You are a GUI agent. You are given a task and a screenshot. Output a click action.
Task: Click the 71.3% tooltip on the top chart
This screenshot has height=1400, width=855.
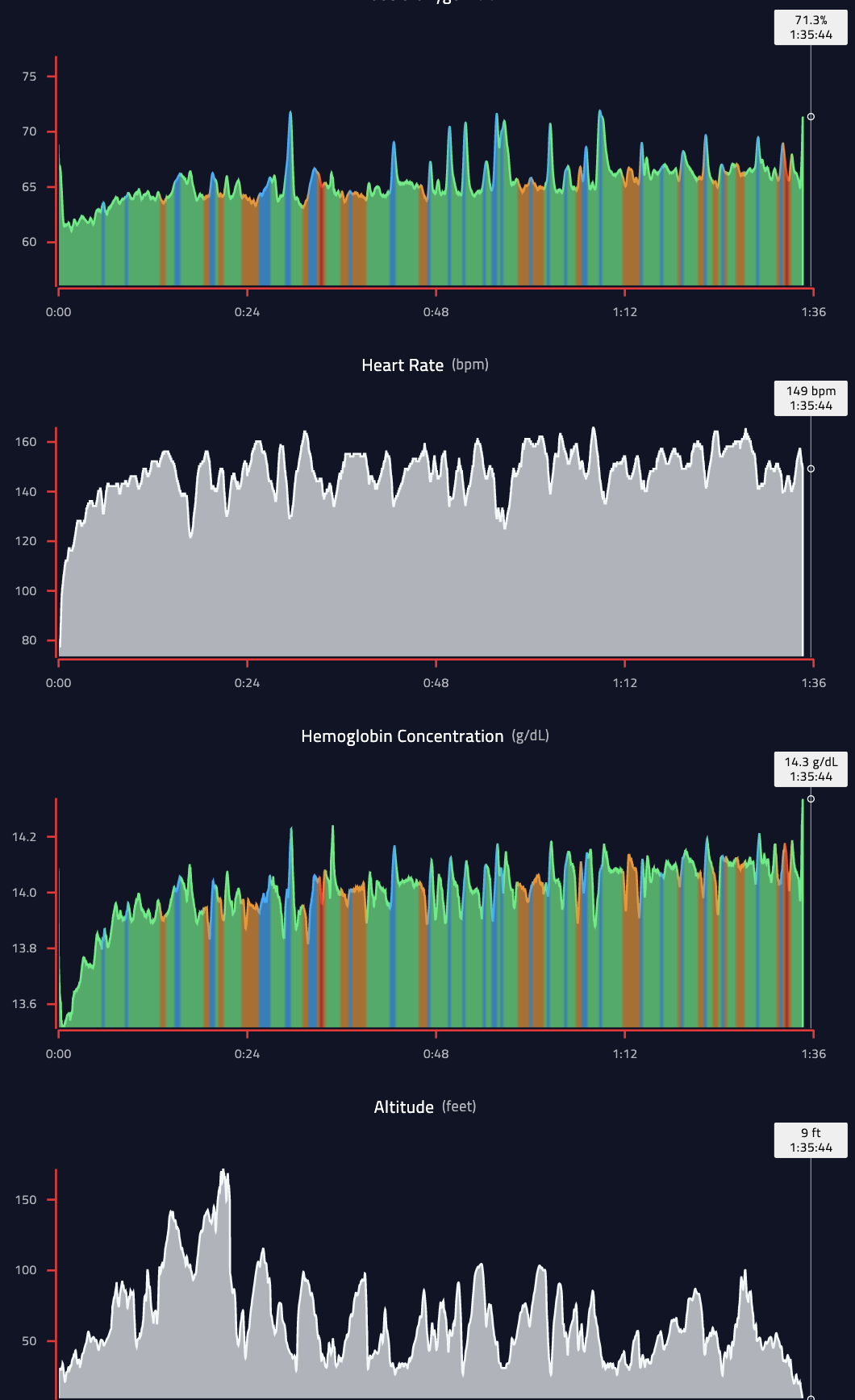click(x=811, y=27)
